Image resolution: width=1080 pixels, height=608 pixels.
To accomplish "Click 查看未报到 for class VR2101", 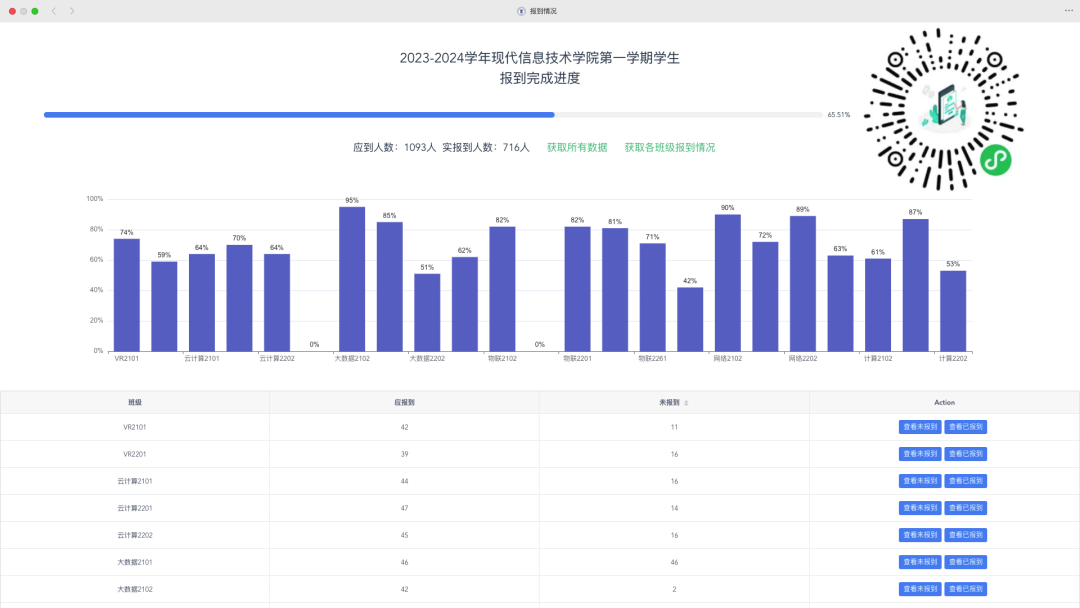I will click(x=920, y=427).
